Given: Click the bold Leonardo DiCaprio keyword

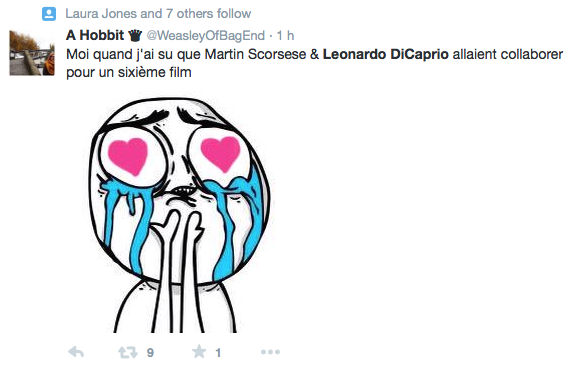Looking at the screenshot, I should [386, 54].
